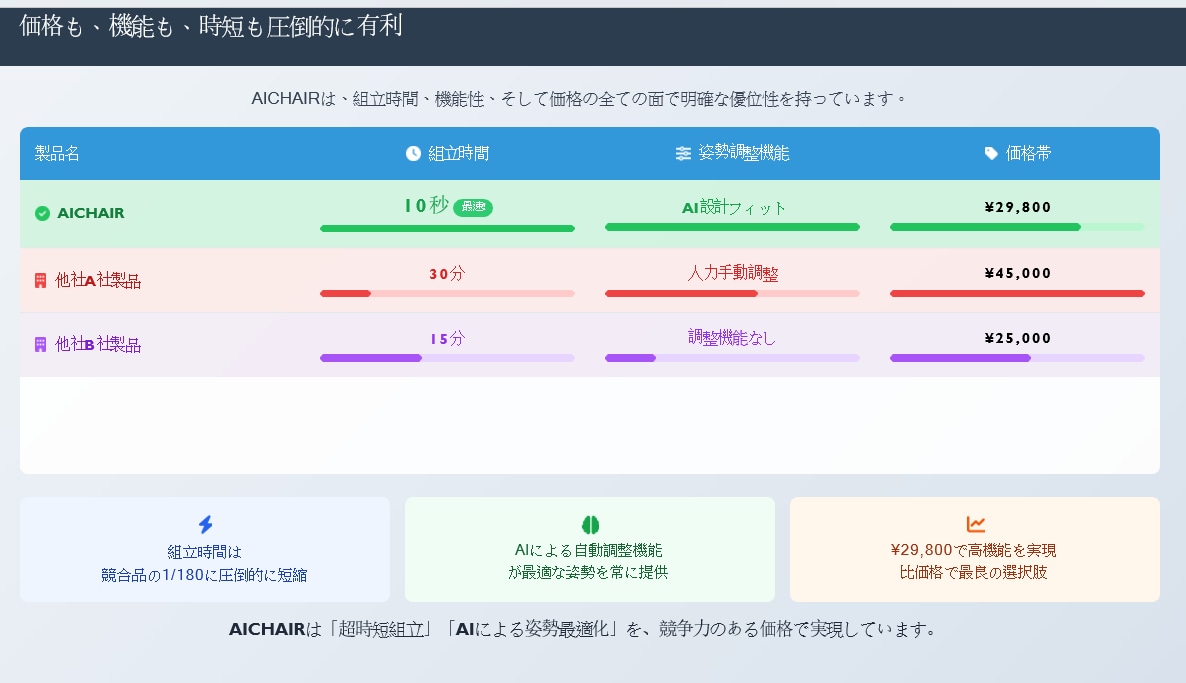
Task: Click the ¥25,000 price
Action: (x=1017, y=338)
